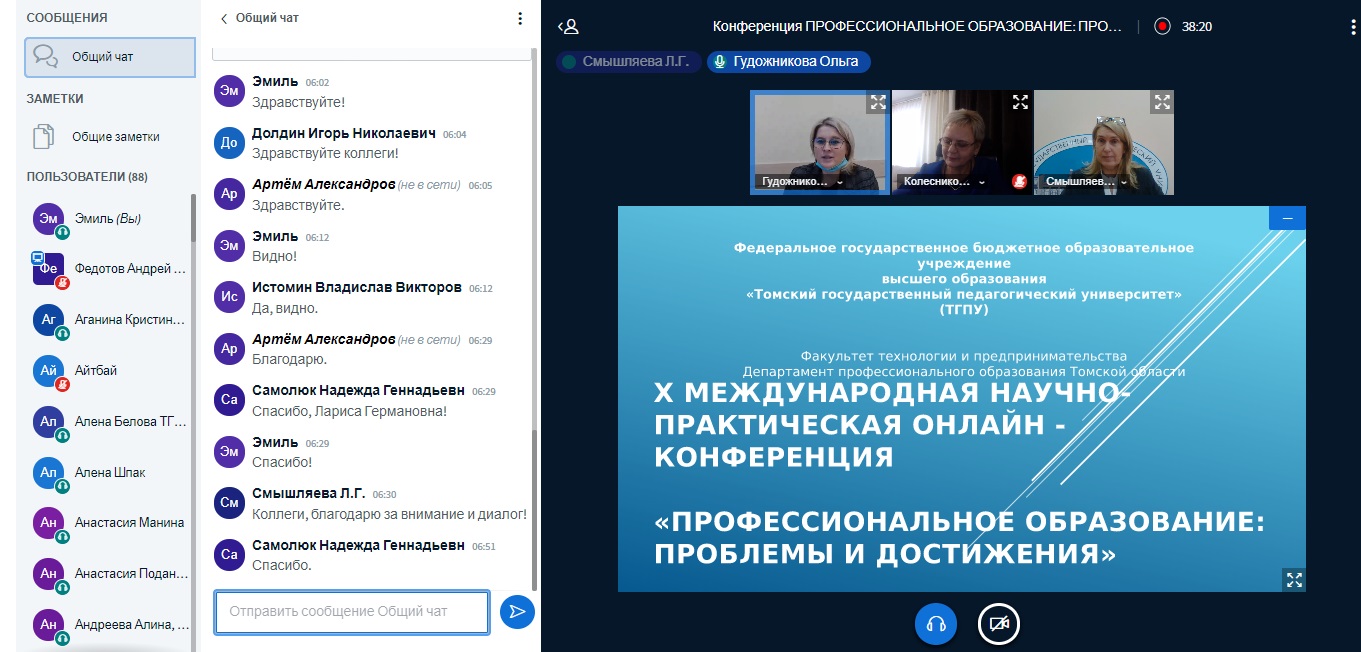
Task: Expand Смышляева webcam to fullscreen
Action: [x=1162, y=101]
